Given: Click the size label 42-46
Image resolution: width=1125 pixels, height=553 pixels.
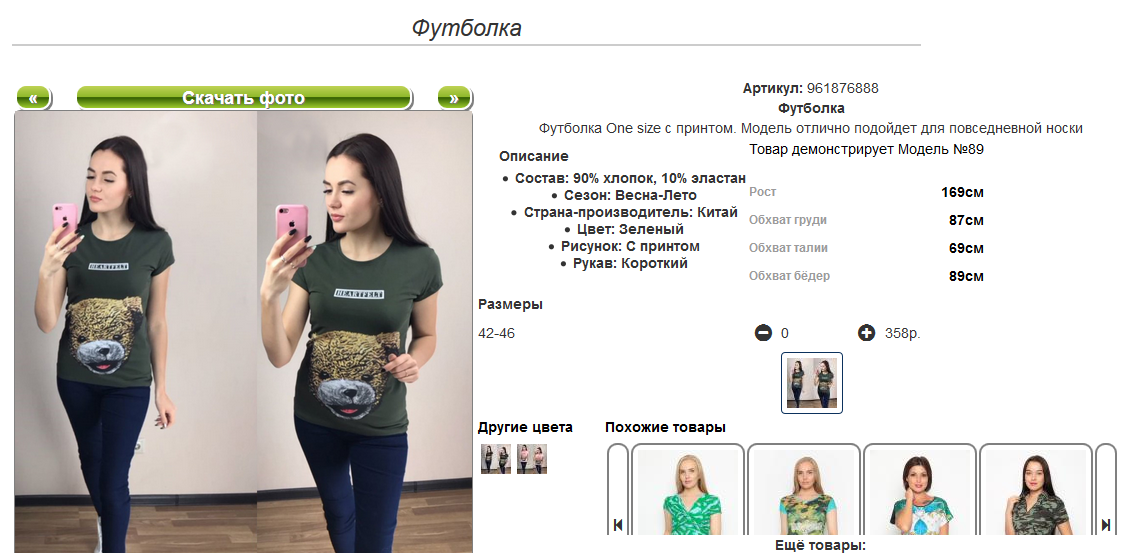Looking at the screenshot, I should point(496,334).
